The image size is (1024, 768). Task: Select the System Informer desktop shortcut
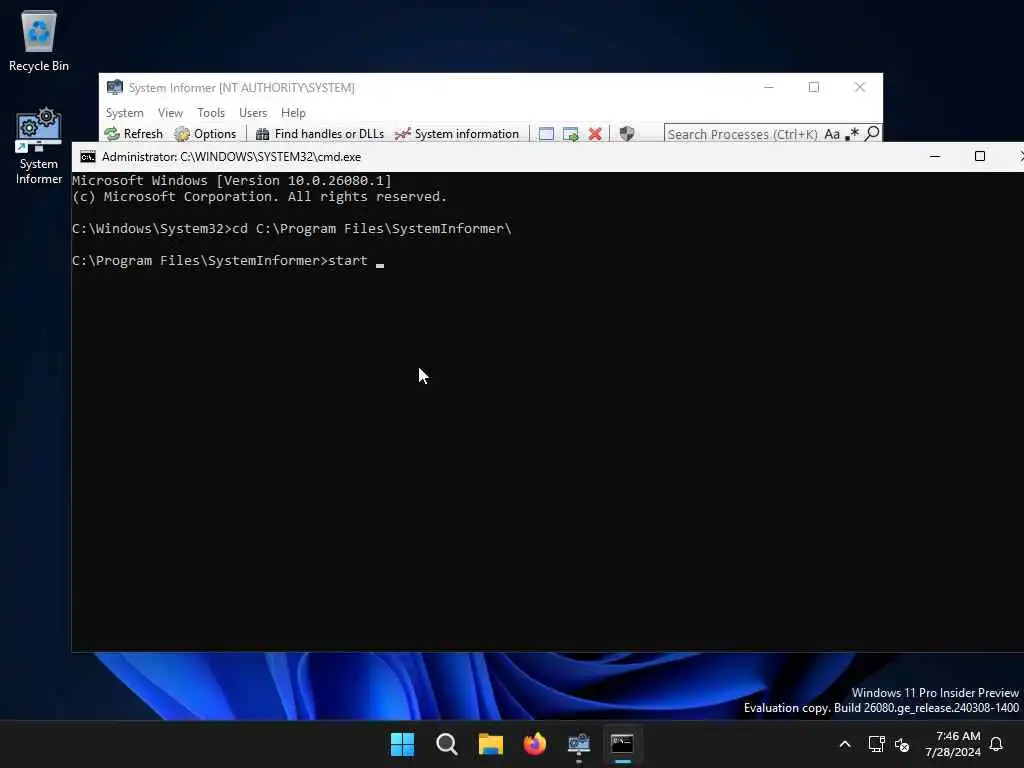tap(39, 146)
